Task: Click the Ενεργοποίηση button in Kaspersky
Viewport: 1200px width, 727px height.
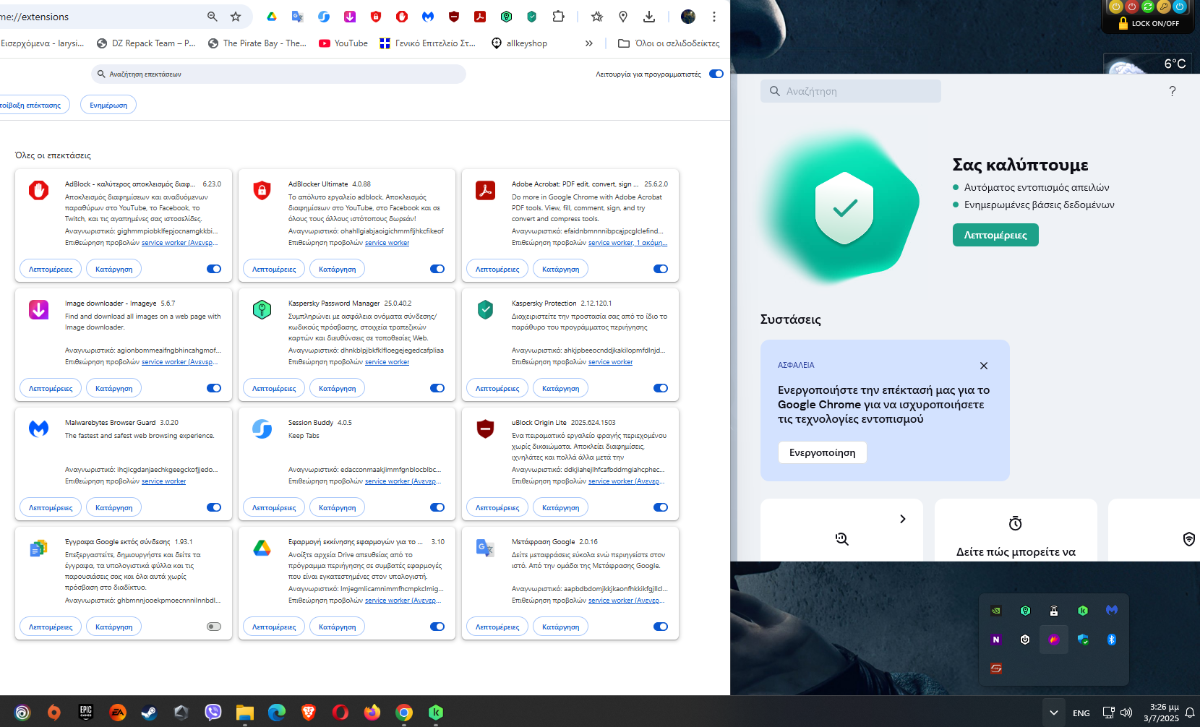Action: (x=822, y=452)
